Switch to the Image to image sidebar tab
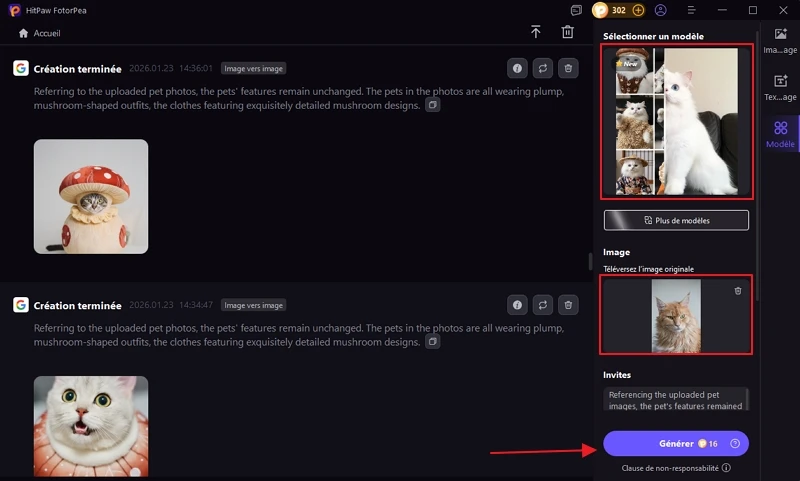Screen dimensions: 800x481 point(780,40)
